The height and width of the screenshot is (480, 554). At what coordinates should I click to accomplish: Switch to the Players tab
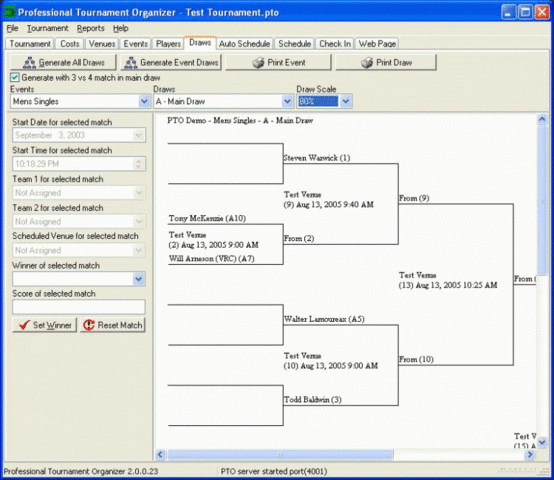coord(168,44)
